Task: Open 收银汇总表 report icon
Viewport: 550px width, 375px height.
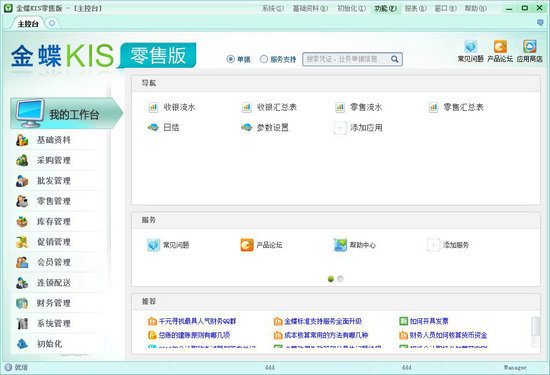Action: tap(247, 107)
